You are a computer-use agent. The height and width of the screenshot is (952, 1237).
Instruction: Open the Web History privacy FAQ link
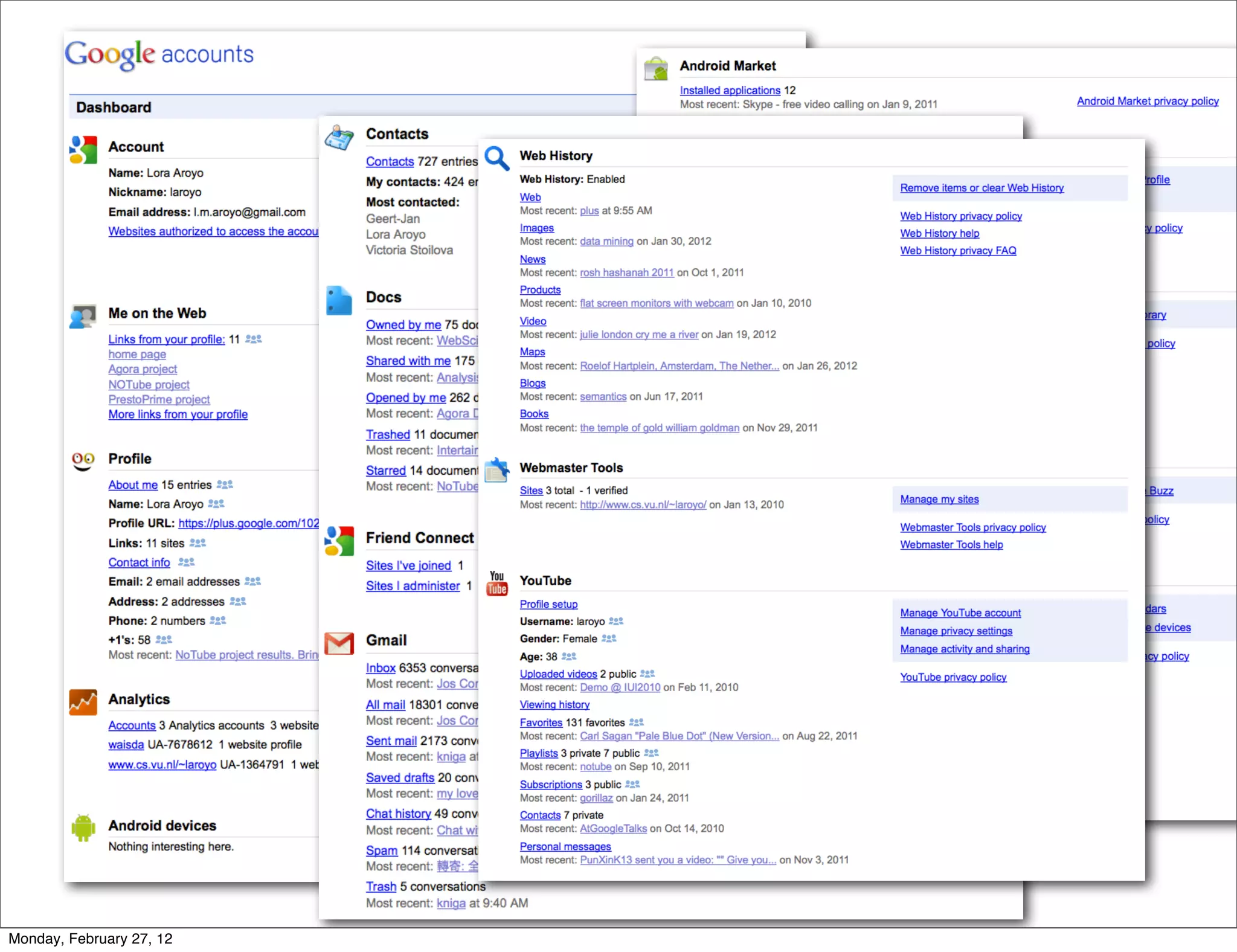[x=958, y=250]
